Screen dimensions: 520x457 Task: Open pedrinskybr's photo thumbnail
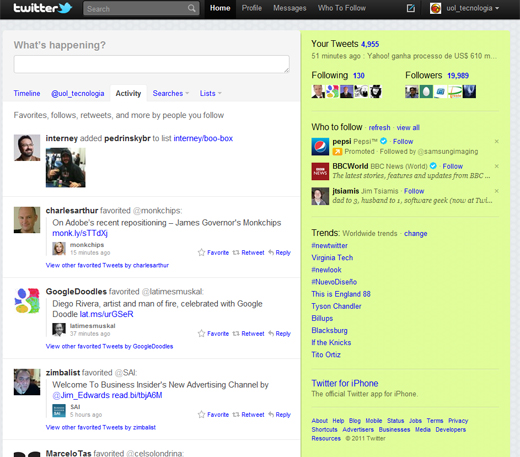66,168
